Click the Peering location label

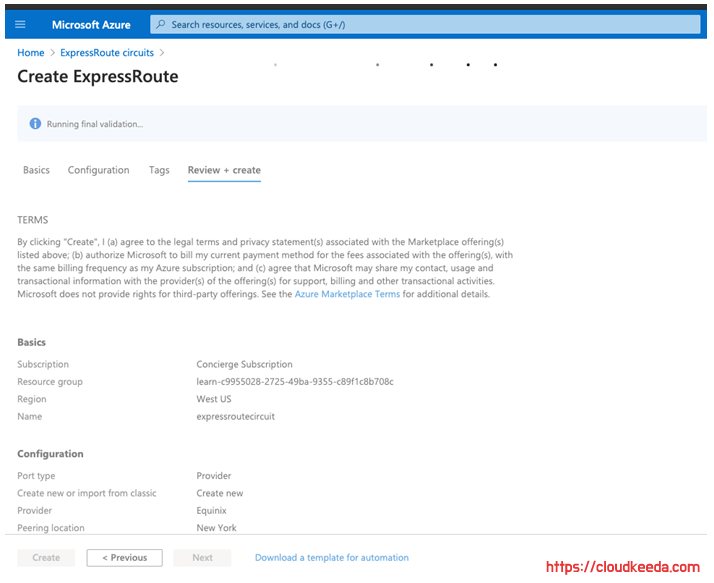pos(51,528)
